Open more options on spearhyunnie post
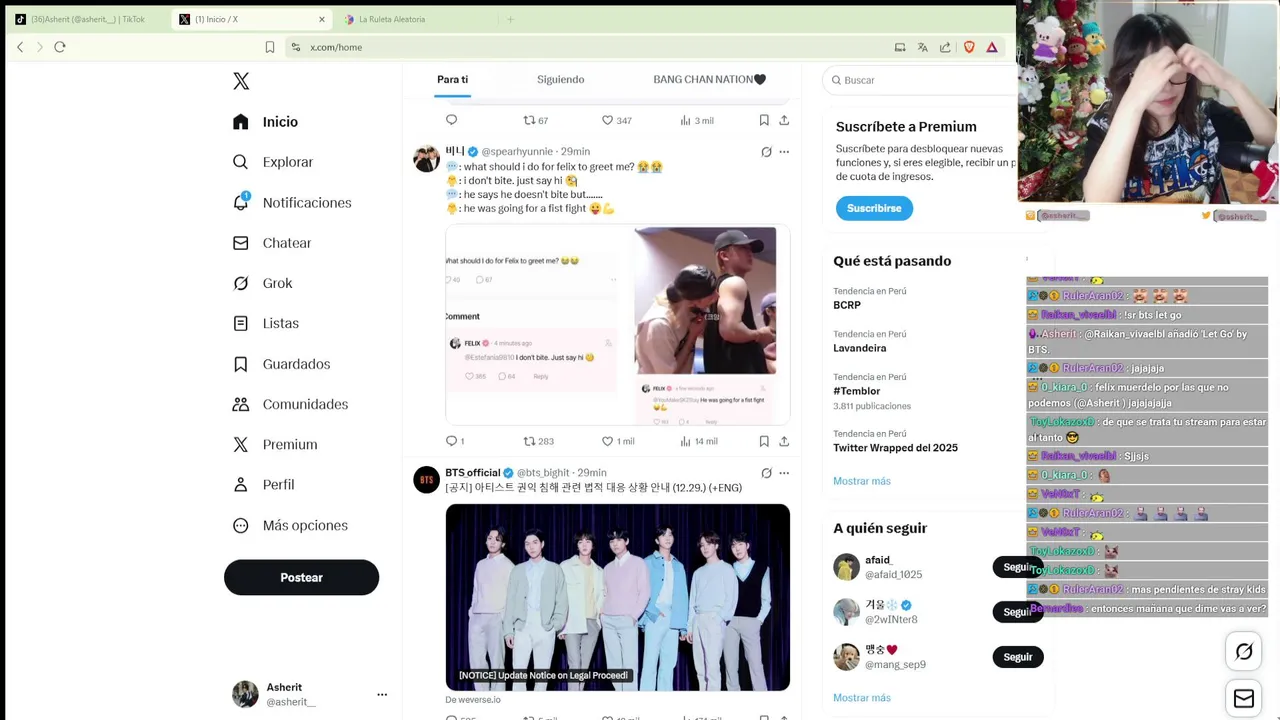This screenshot has width=1280, height=720. coord(784,152)
